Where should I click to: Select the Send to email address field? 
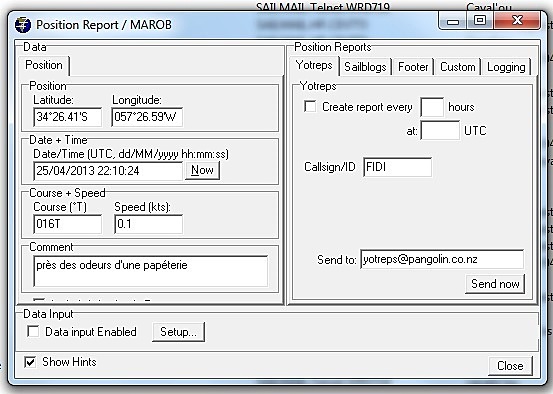(442, 259)
